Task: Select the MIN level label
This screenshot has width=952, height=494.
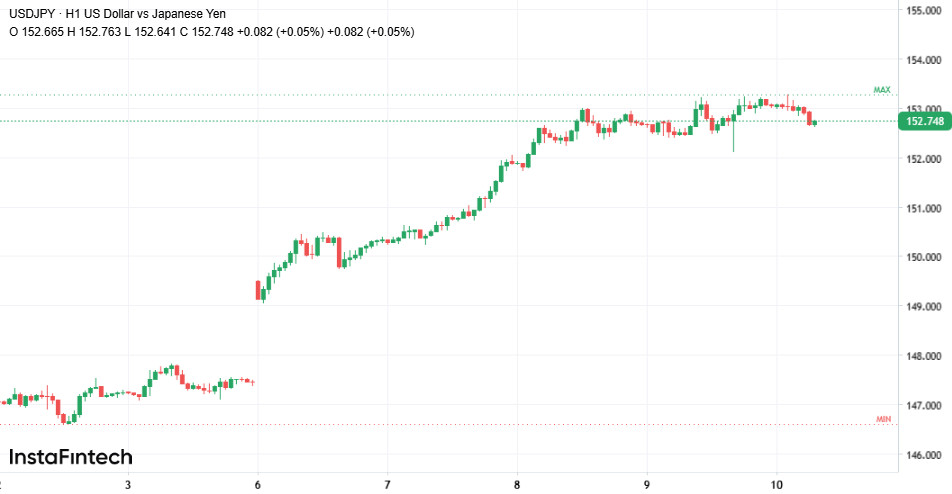Action: 883,419
